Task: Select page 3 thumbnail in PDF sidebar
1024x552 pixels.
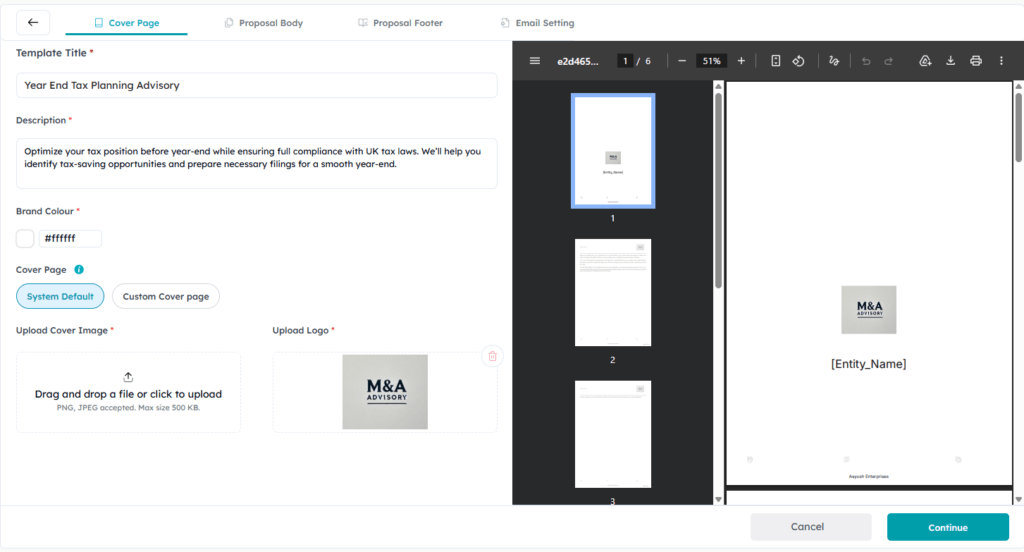Action: pyautogui.click(x=613, y=434)
